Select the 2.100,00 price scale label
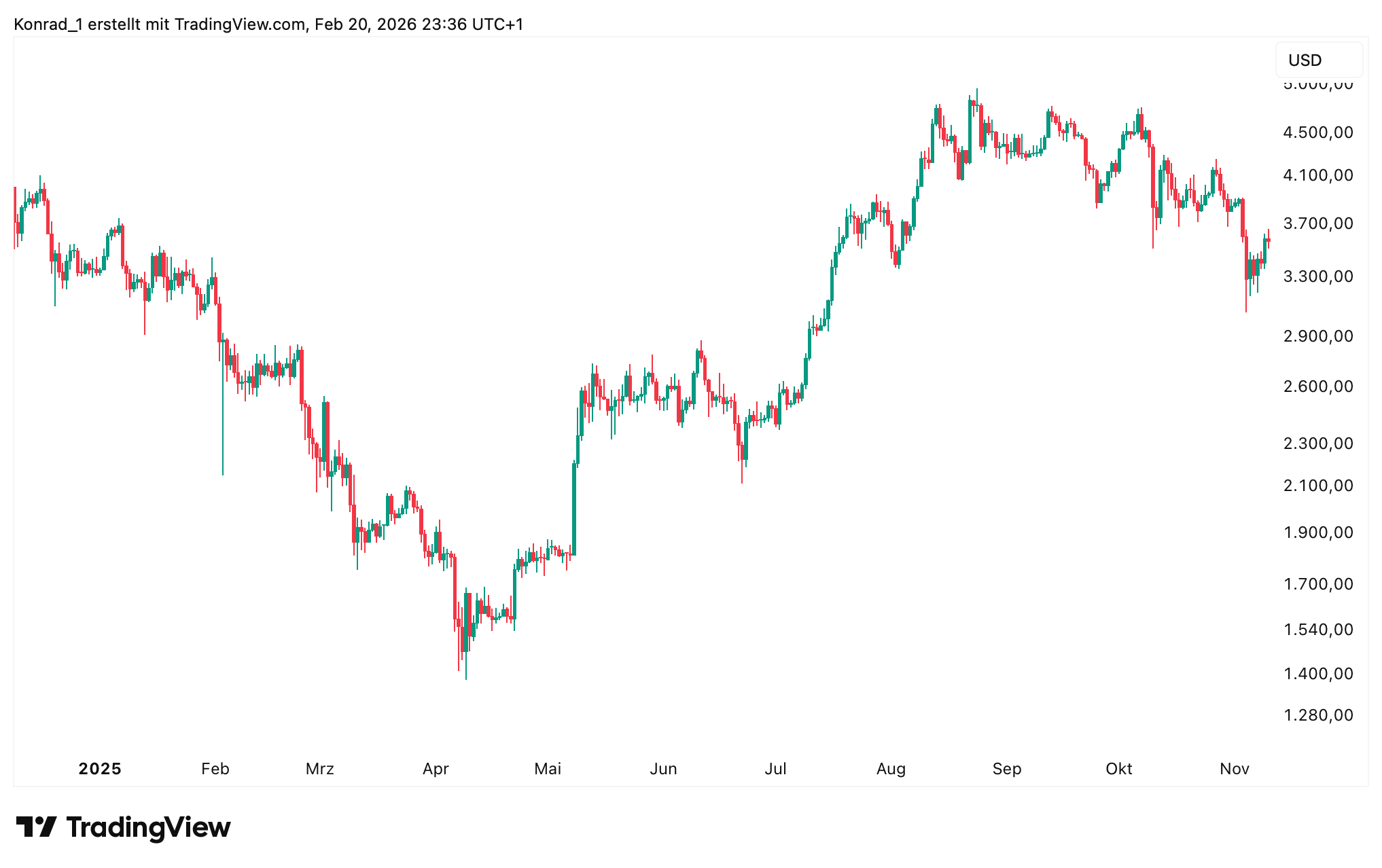Viewport: 1382px width, 868px height. [x=1317, y=486]
